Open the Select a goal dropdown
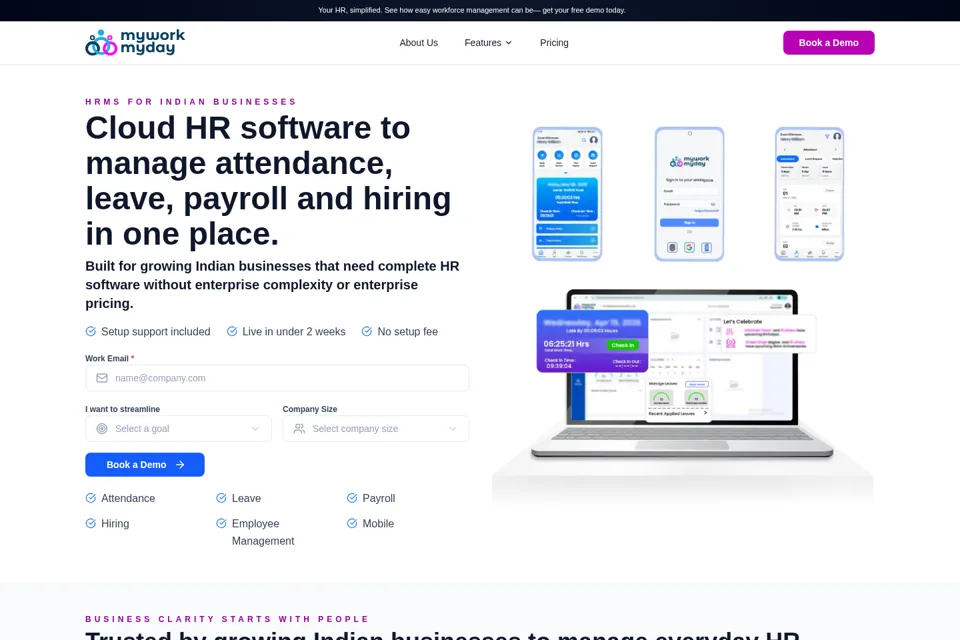This screenshot has height=640, width=960. click(178, 429)
